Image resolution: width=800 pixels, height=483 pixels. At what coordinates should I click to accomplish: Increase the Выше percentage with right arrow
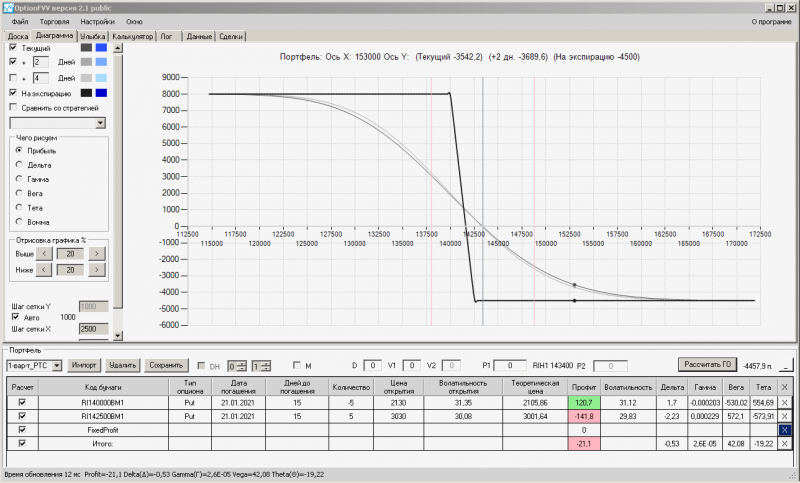click(96, 253)
